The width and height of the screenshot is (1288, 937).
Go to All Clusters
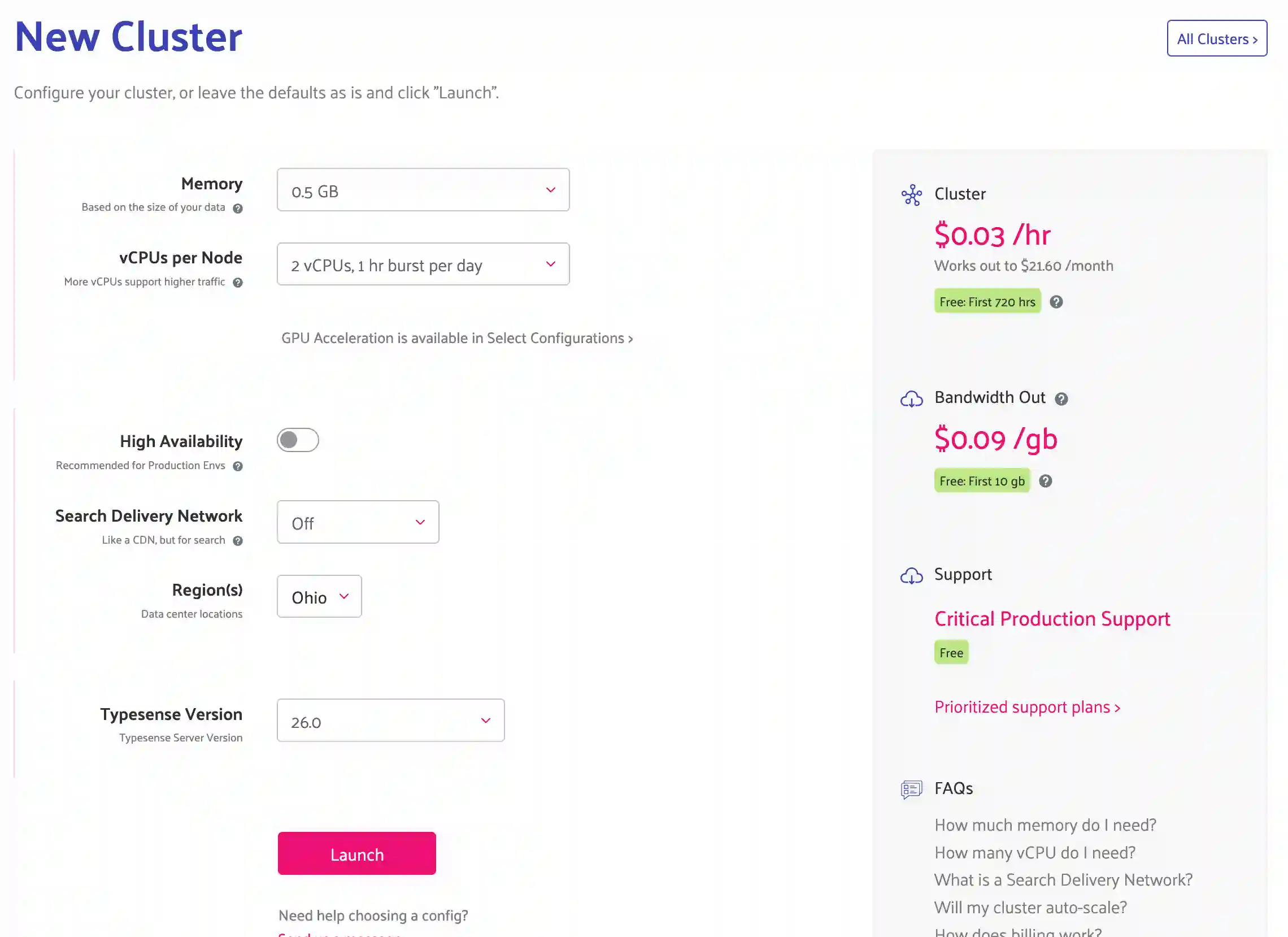pyautogui.click(x=1216, y=38)
